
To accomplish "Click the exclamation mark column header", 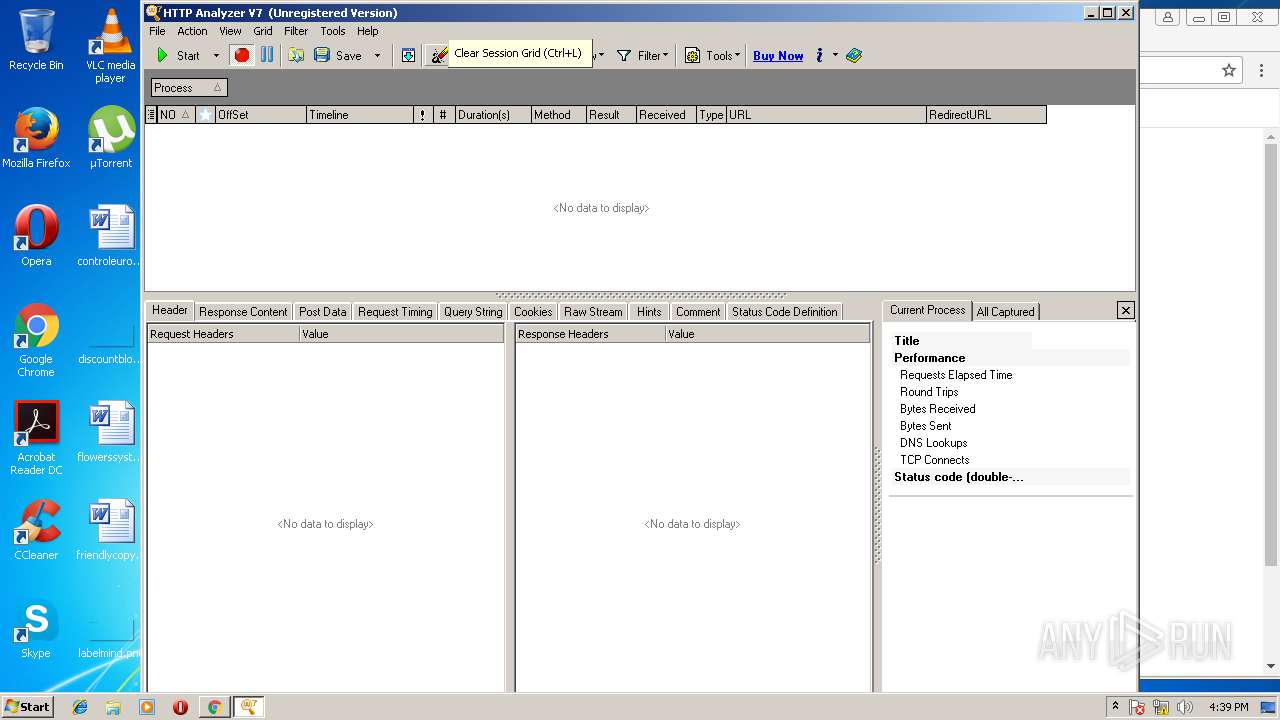I will tap(423, 115).
